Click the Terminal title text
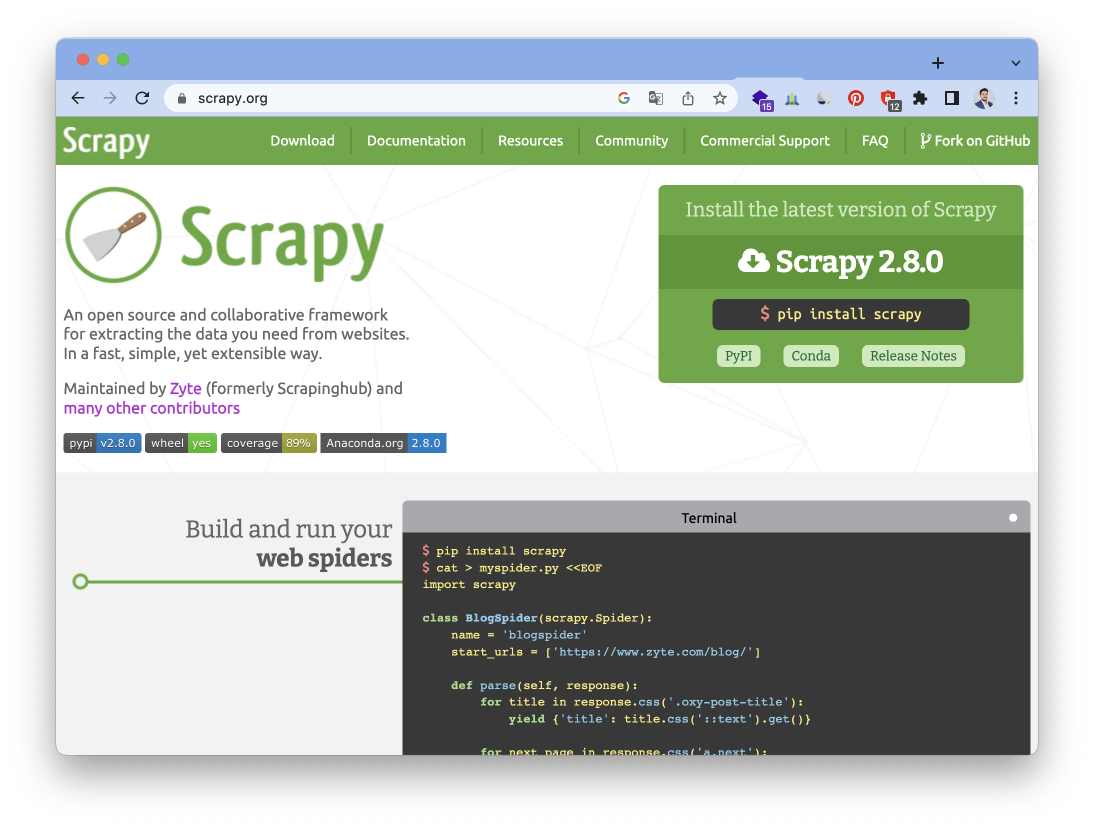Image resolution: width=1094 pixels, height=829 pixels. coord(709,518)
